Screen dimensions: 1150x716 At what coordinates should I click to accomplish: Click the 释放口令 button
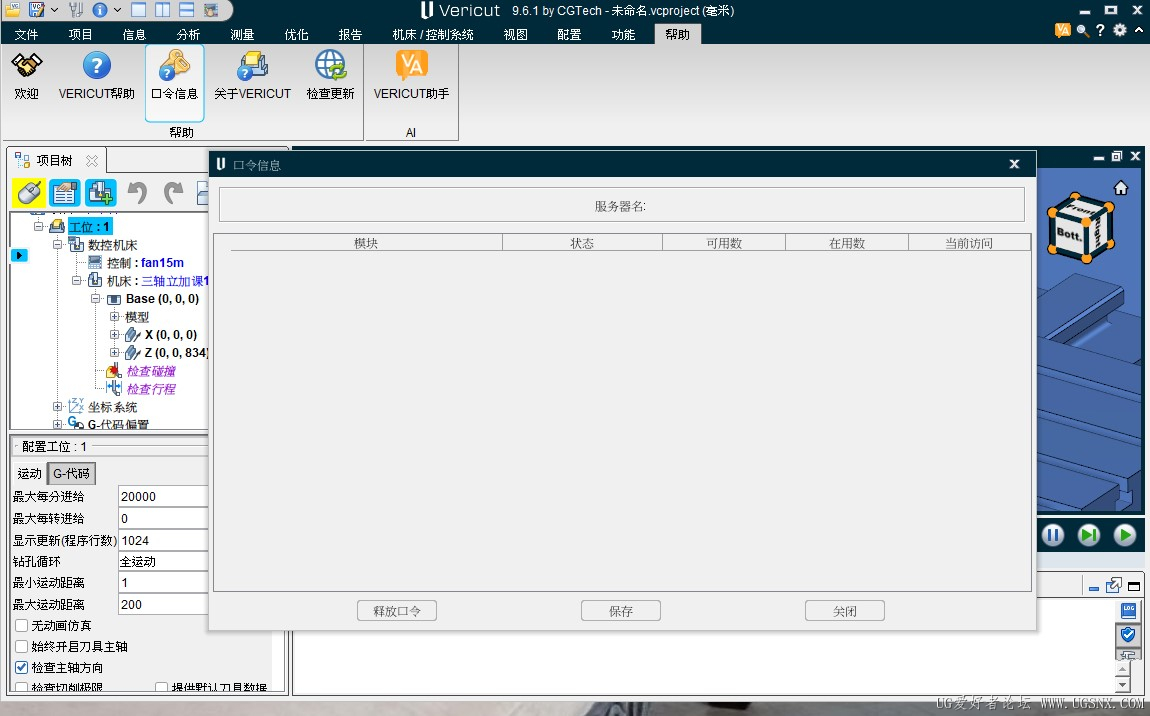pyautogui.click(x=397, y=611)
